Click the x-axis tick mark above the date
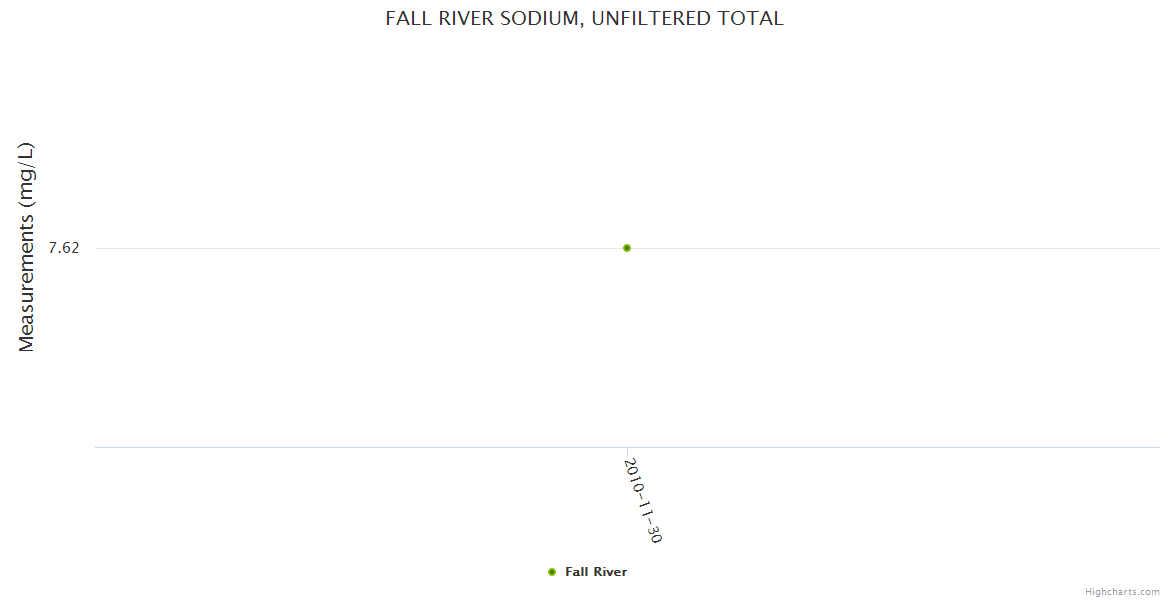This screenshot has width=1170, height=600. tap(627, 452)
